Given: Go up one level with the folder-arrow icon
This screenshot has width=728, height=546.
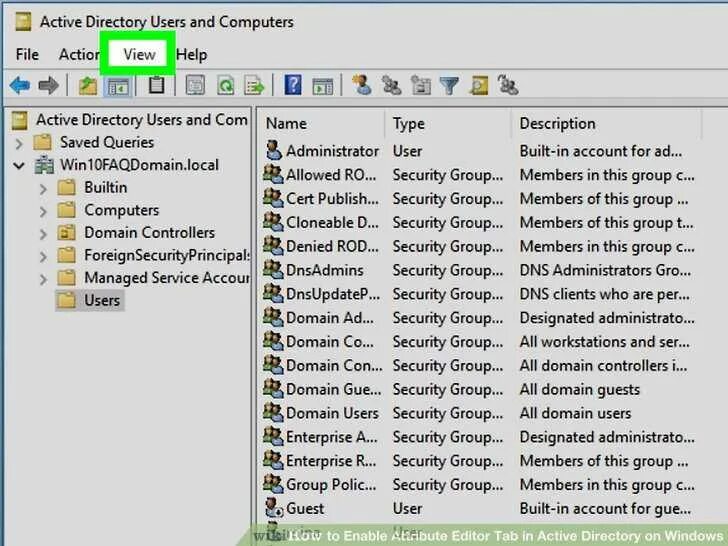Looking at the screenshot, I should pos(87,86).
